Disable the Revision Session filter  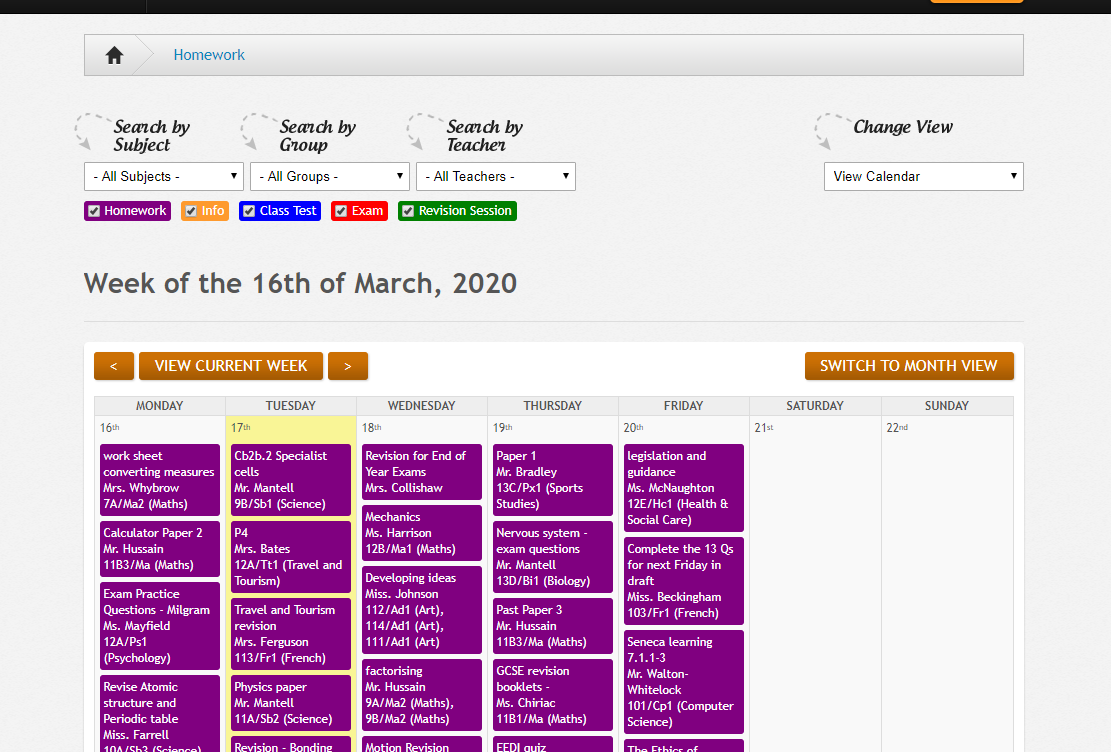point(407,211)
